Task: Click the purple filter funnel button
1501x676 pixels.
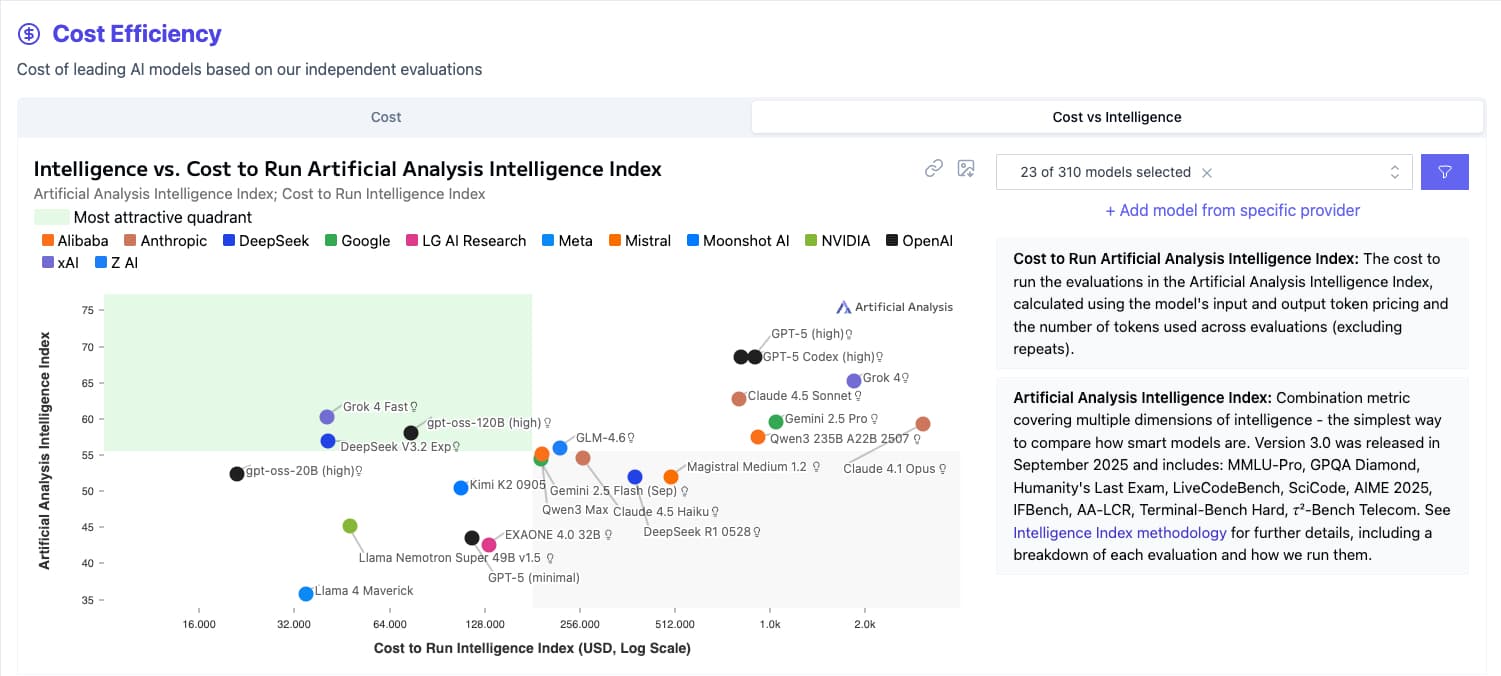Action: tap(1444, 172)
